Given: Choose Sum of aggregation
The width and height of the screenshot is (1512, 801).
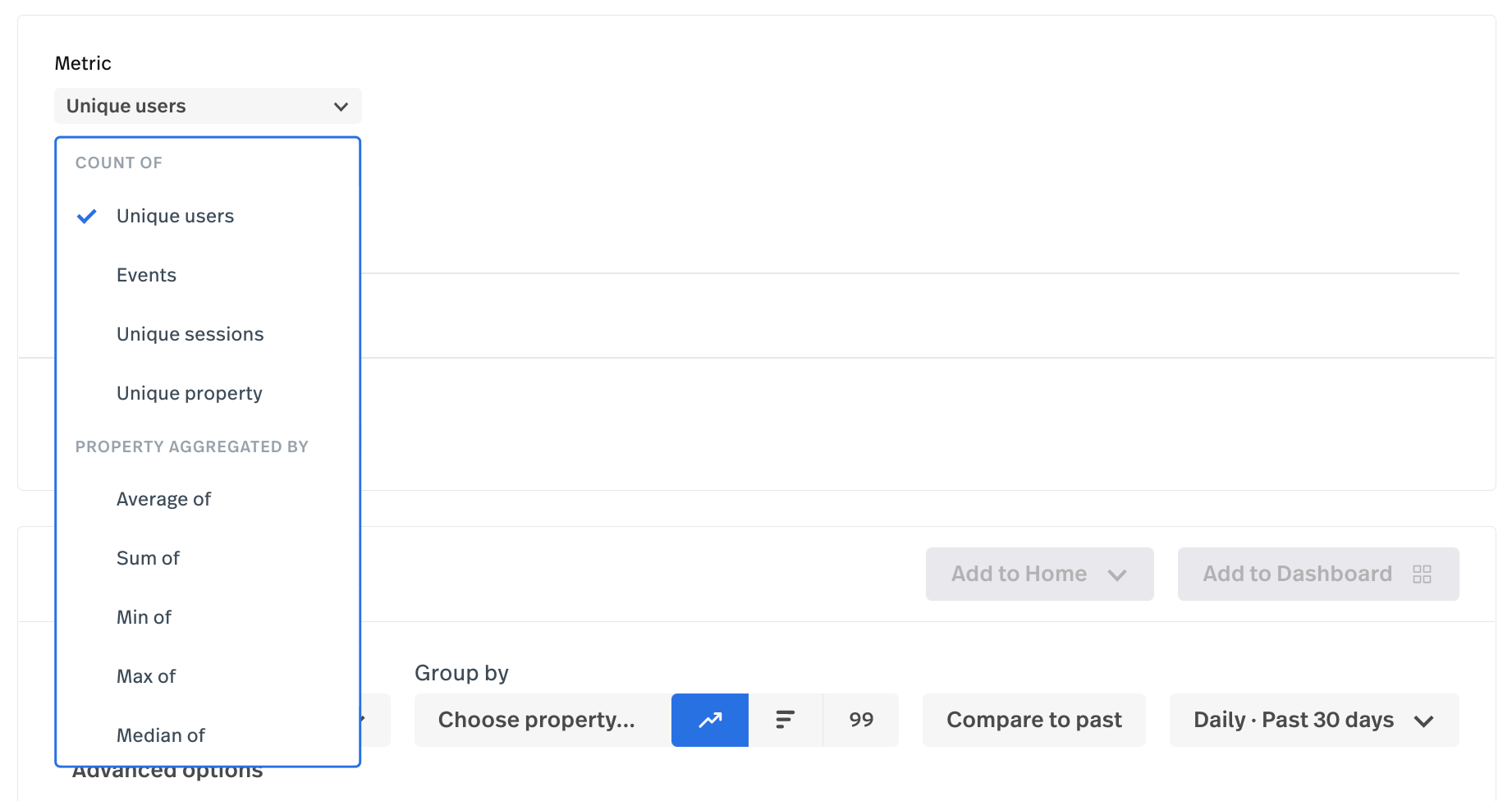Looking at the screenshot, I should tap(208, 558).
